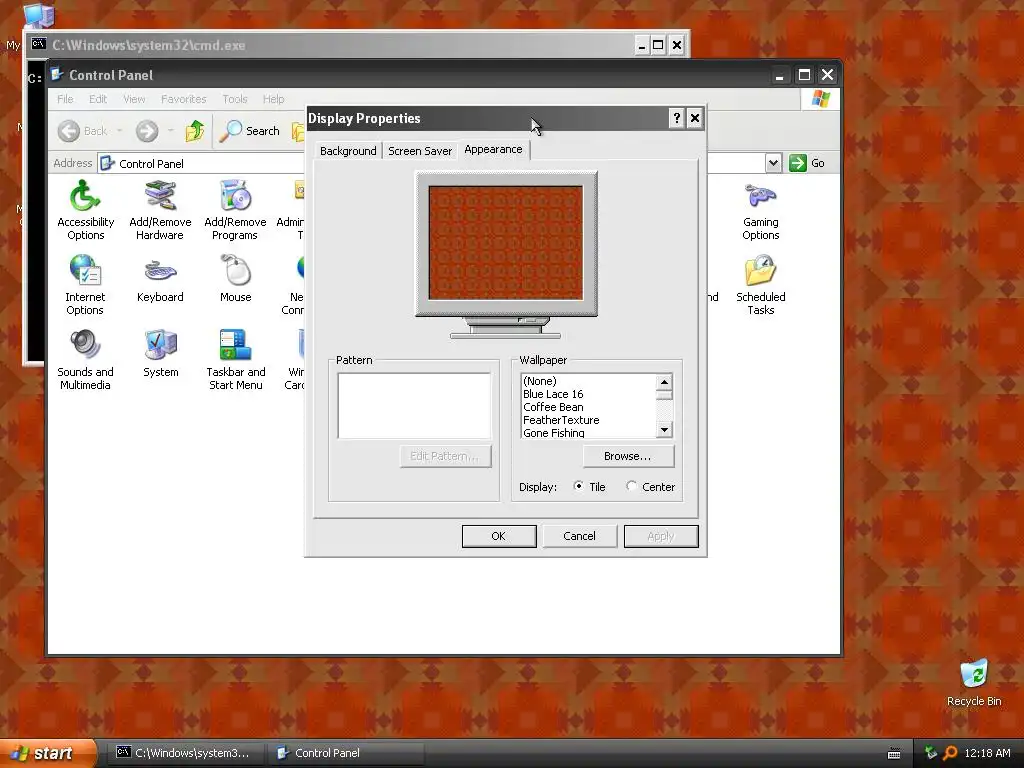
Task: Open Taskbar and Start Menu applet
Action: tap(236, 360)
